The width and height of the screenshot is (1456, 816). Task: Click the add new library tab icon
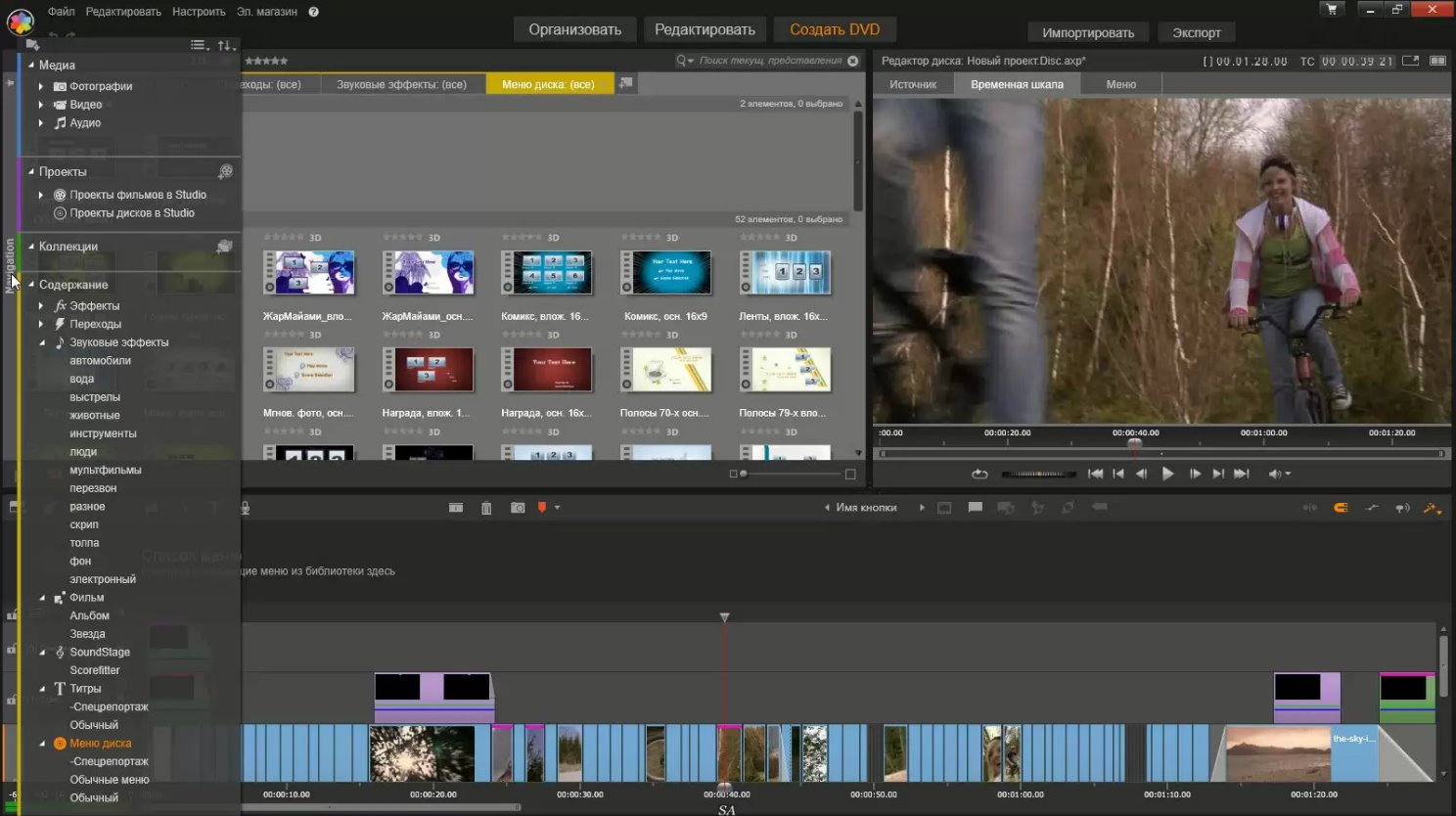tap(626, 83)
